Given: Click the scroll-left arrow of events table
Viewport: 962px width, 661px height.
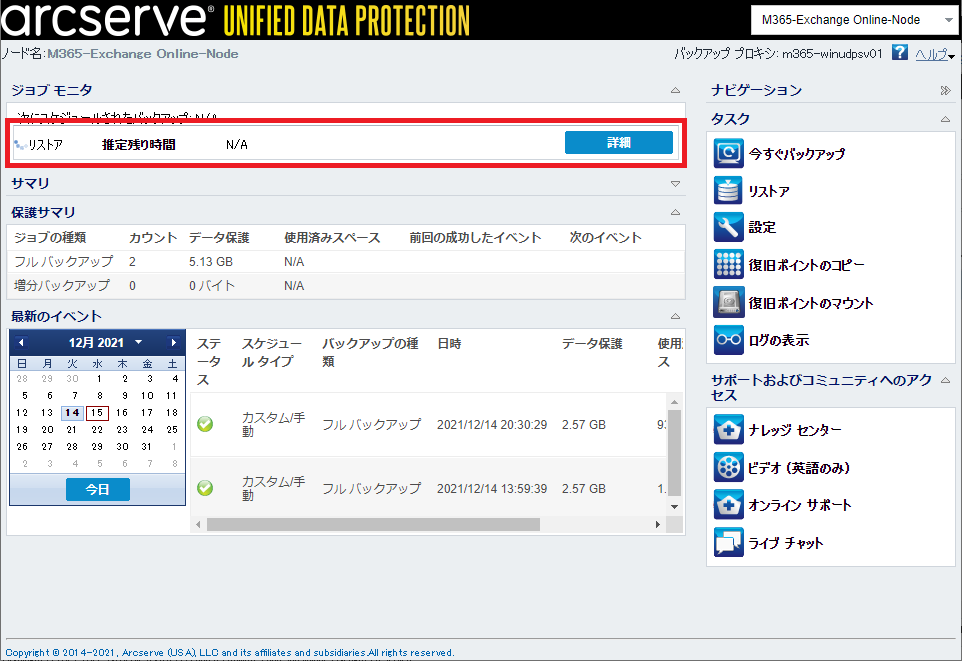Looking at the screenshot, I should pos(198,525).
